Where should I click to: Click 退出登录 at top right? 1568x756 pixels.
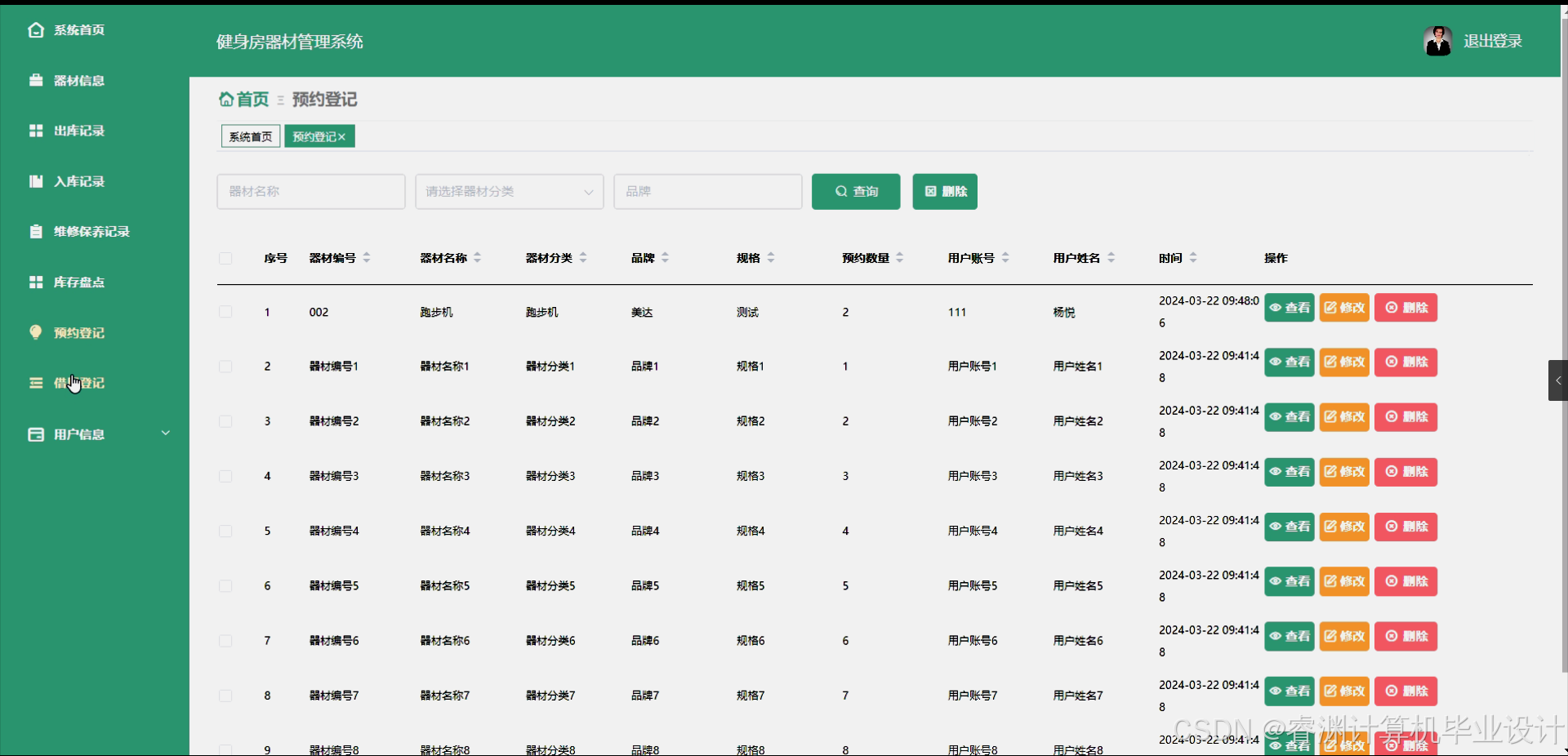[1494, 40]
